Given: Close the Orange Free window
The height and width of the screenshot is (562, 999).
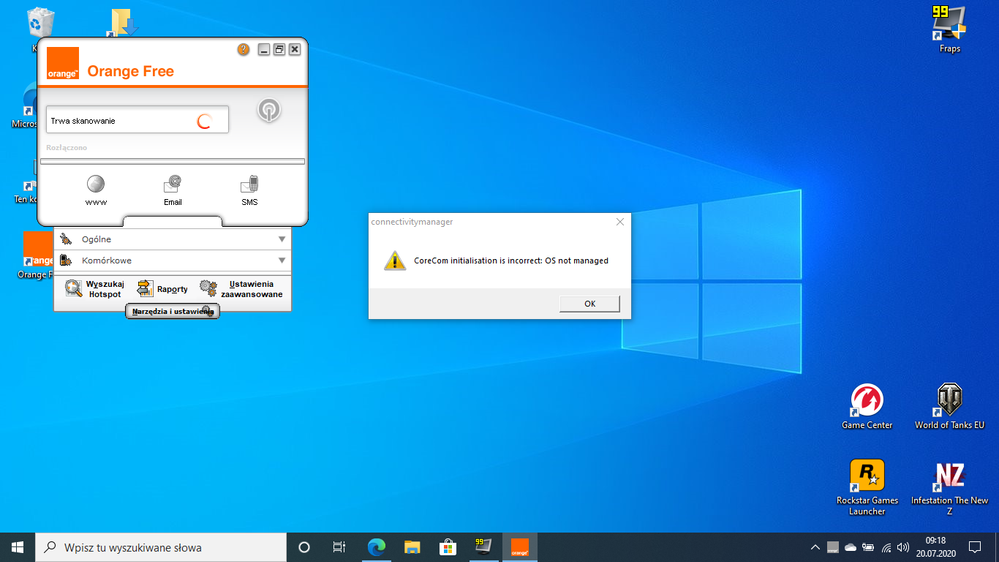Looking at the screenshot, I should pos(294,49).
